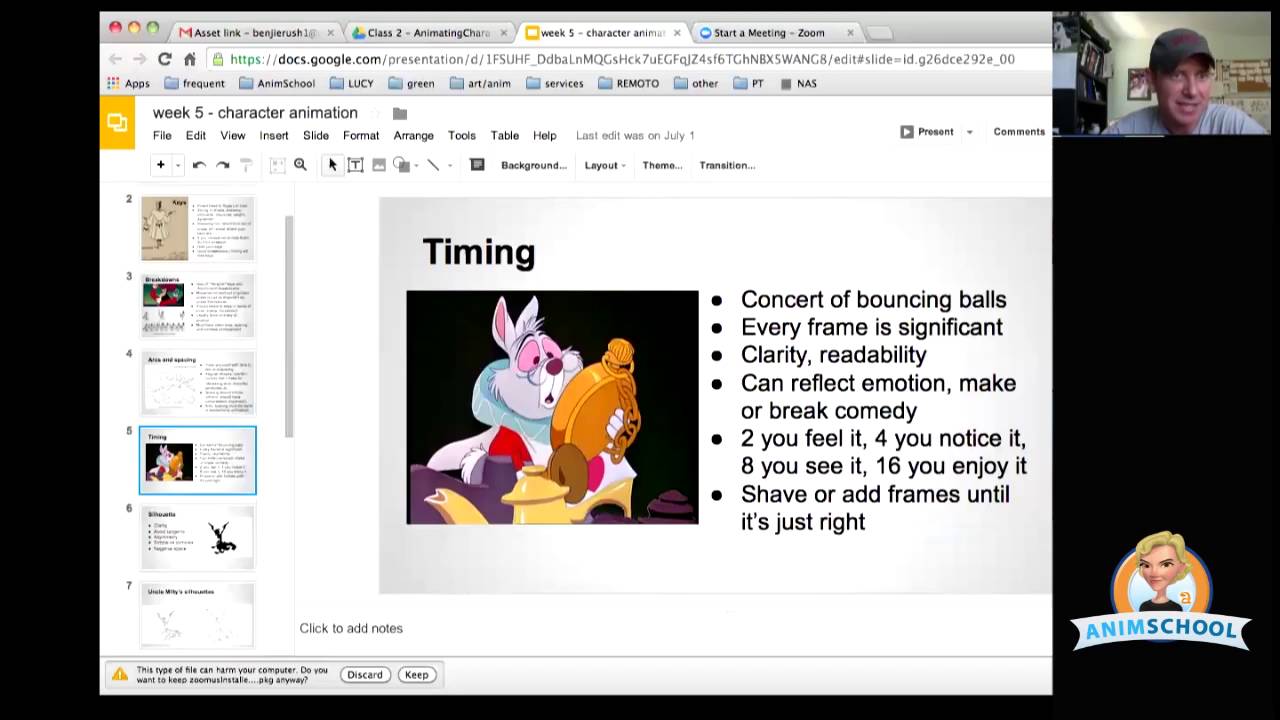Open the Layout dropdown
Image resolution: width=1280 pixels, height=720 pixels.
click(605, 165)
